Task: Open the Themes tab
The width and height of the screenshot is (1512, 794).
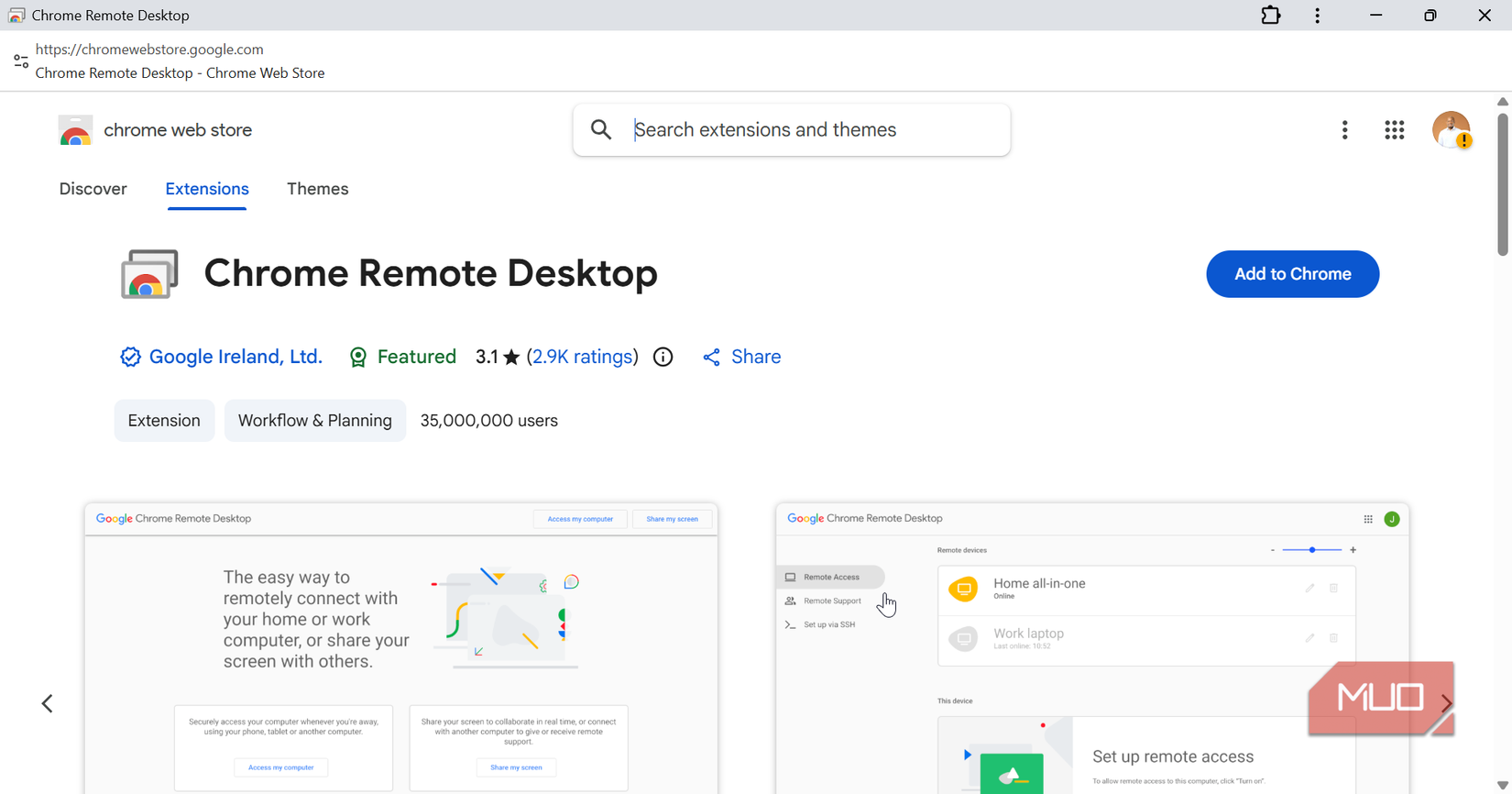Action: 318,189
